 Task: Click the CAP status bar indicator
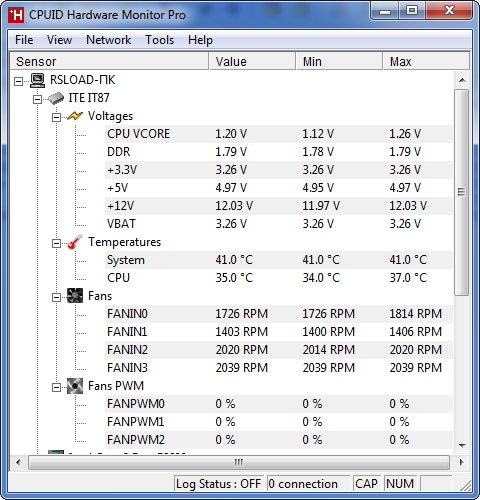[x=366, y=484]
